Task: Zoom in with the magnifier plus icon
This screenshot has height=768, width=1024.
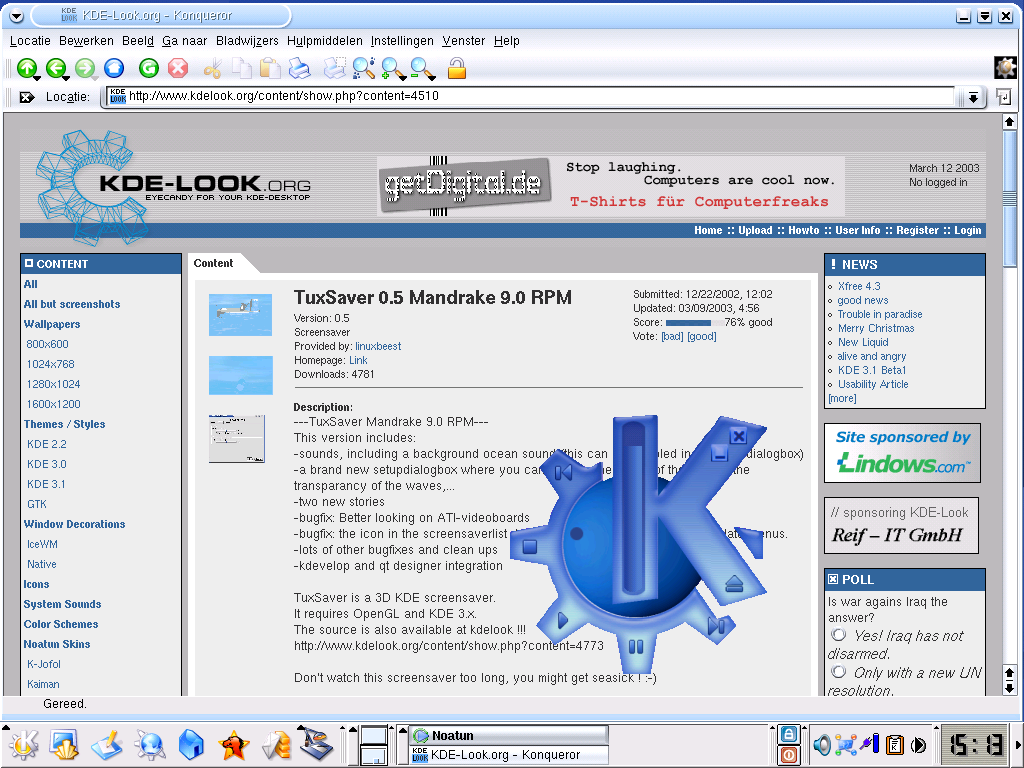Action: [391, 67]
